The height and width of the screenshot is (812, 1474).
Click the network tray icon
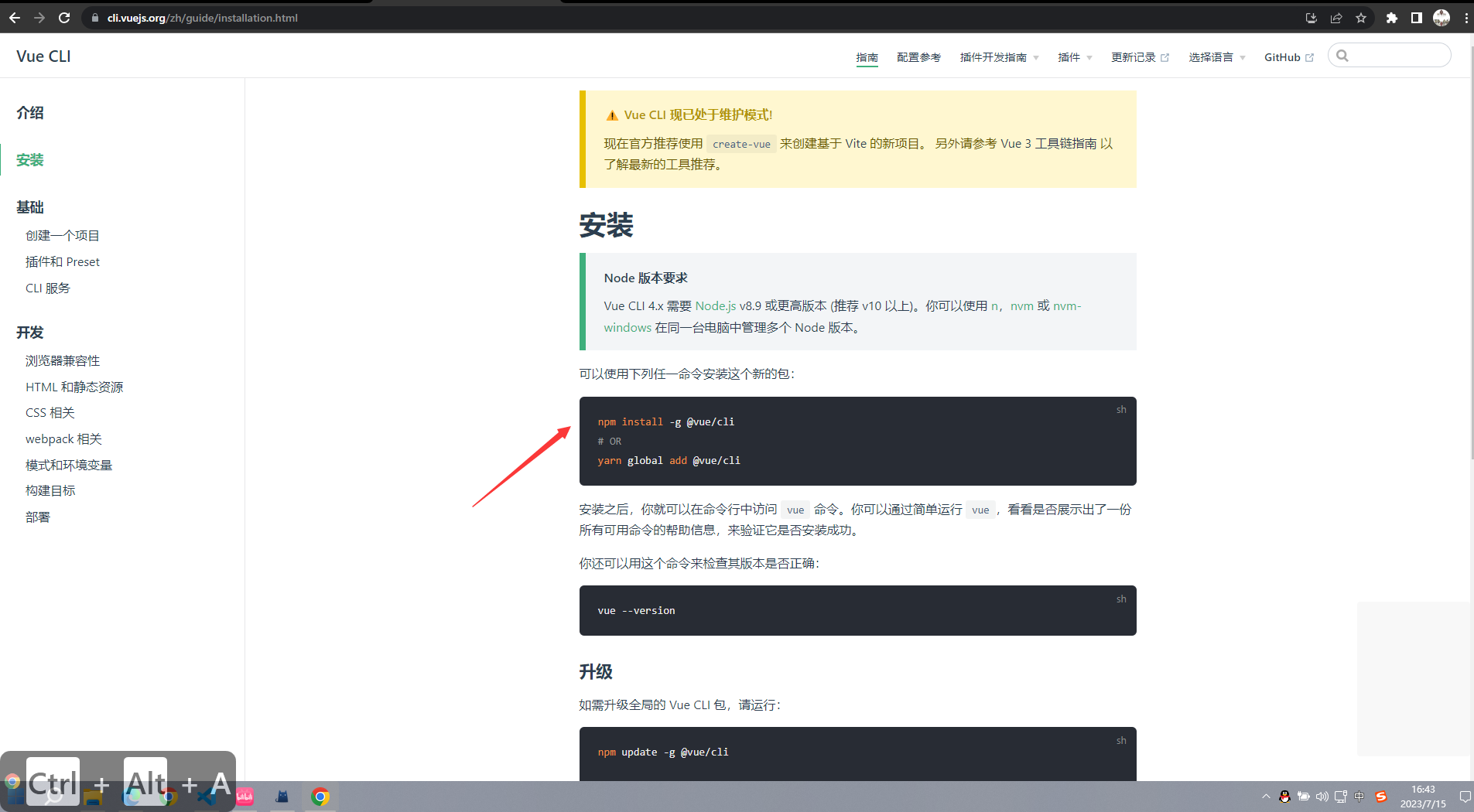pos(1341,797)
